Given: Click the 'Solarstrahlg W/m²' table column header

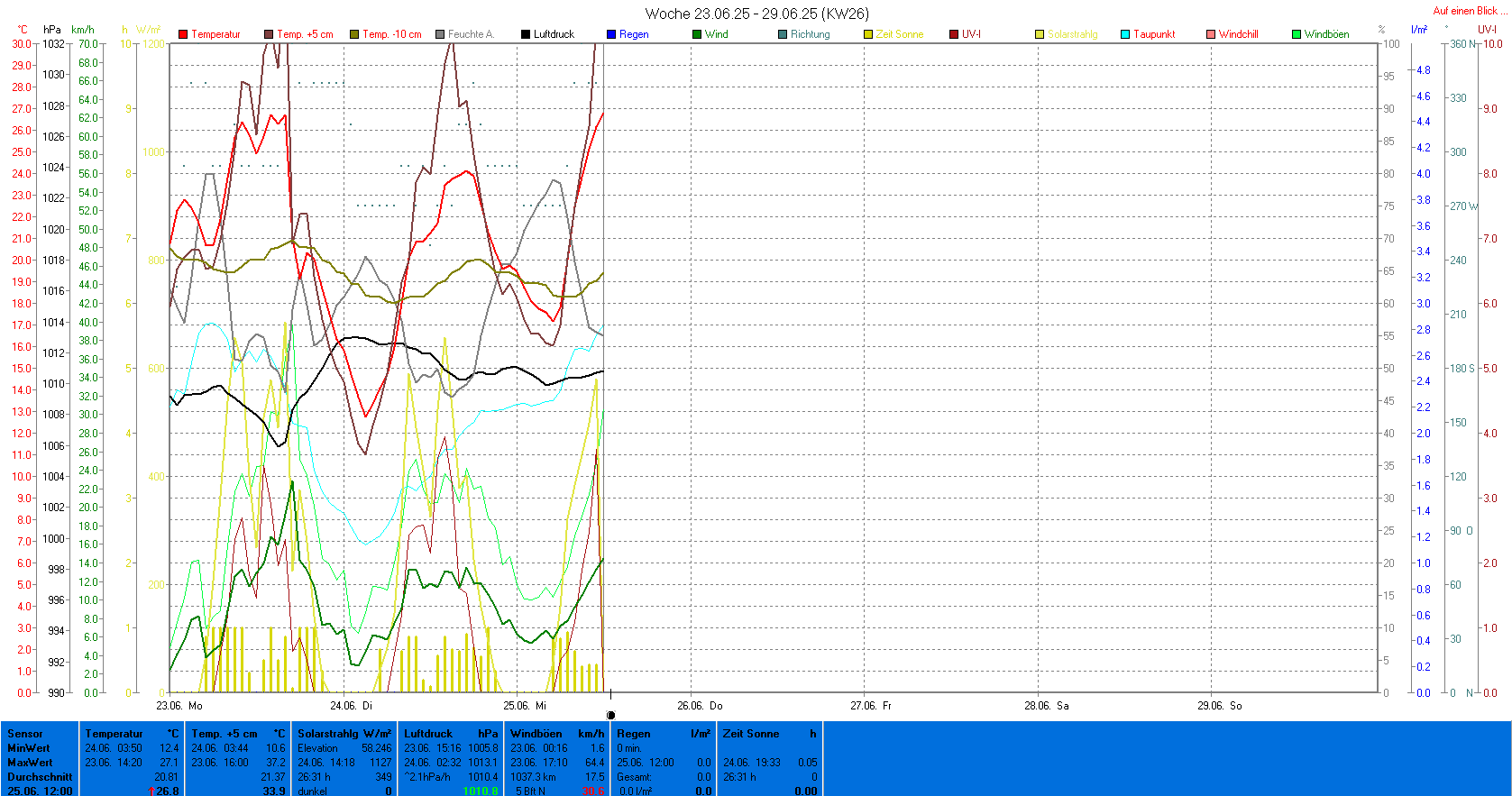Looking at the screenshot, I should (x=344, y=734).
